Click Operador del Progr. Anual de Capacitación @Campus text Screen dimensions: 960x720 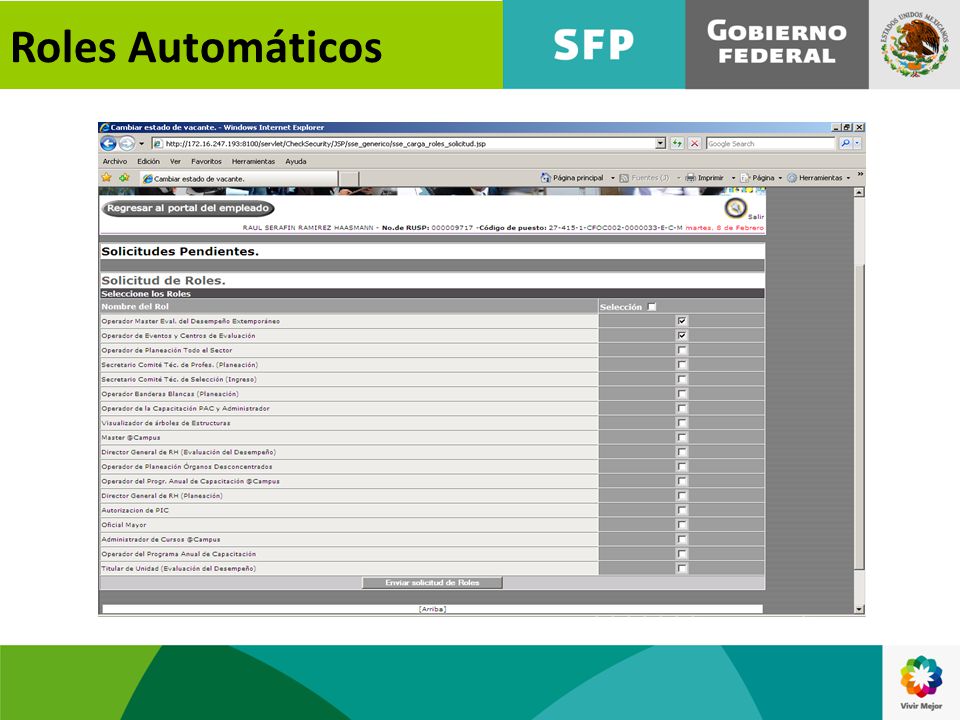[190, 481]
